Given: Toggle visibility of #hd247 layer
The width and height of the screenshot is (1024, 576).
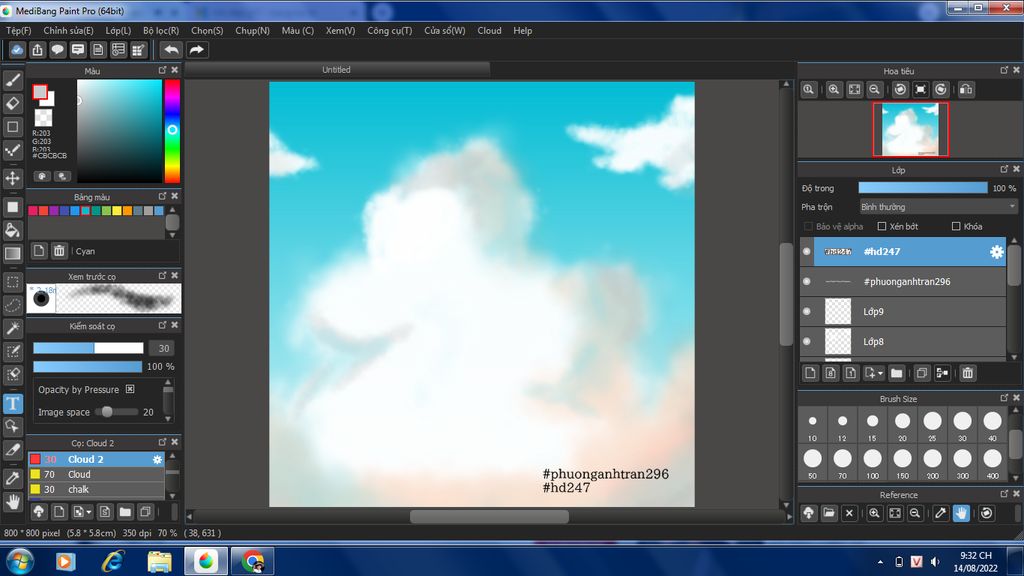Looking at the screenshot, I should (807, 251).
